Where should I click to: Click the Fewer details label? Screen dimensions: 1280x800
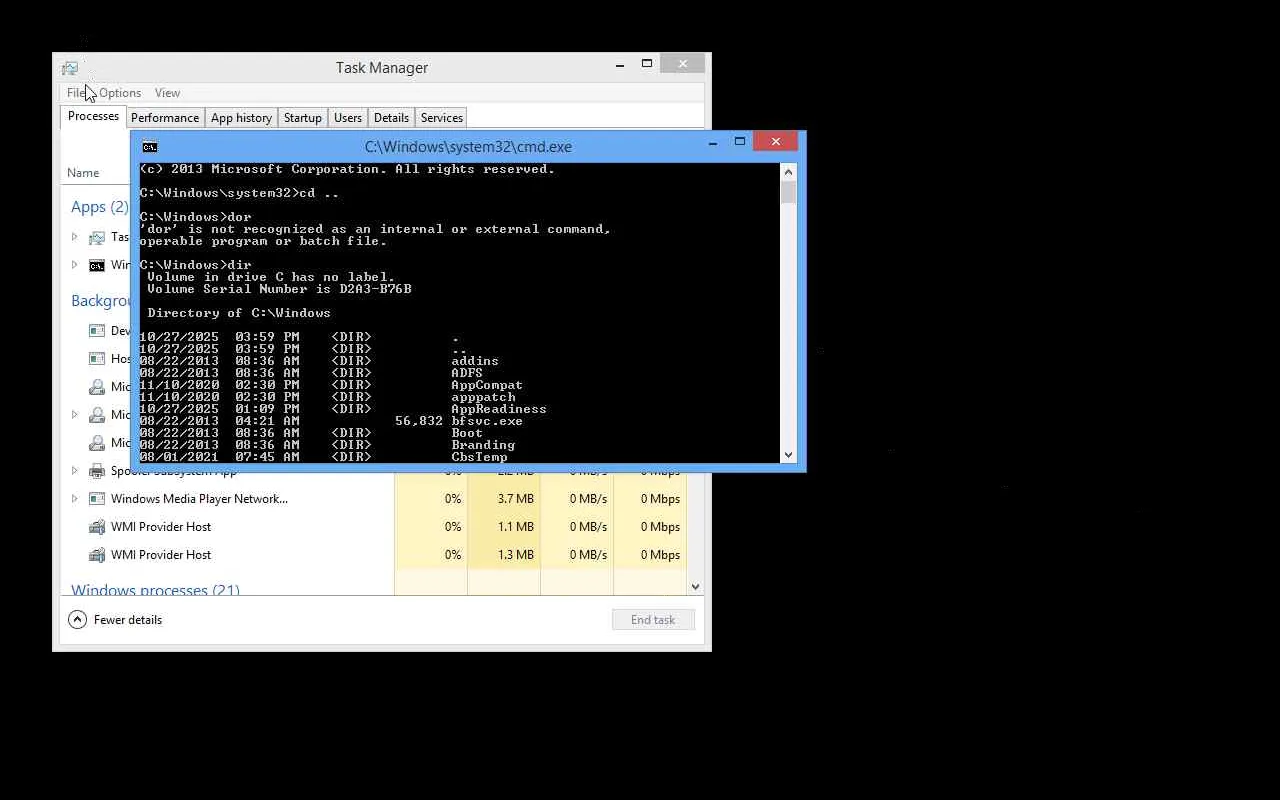[x=128, y=620]
